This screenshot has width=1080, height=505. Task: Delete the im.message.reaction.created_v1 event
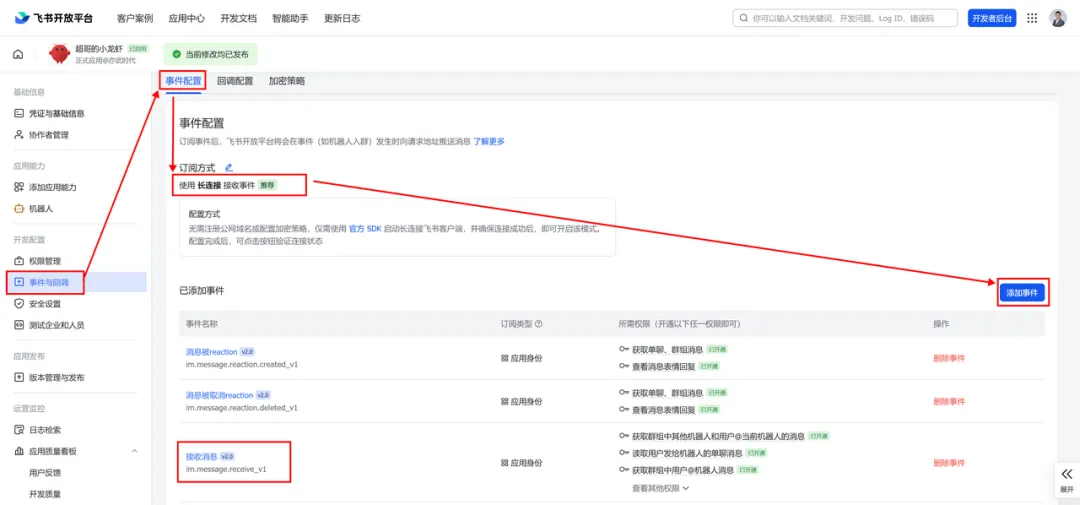click(x=949, y=358)
